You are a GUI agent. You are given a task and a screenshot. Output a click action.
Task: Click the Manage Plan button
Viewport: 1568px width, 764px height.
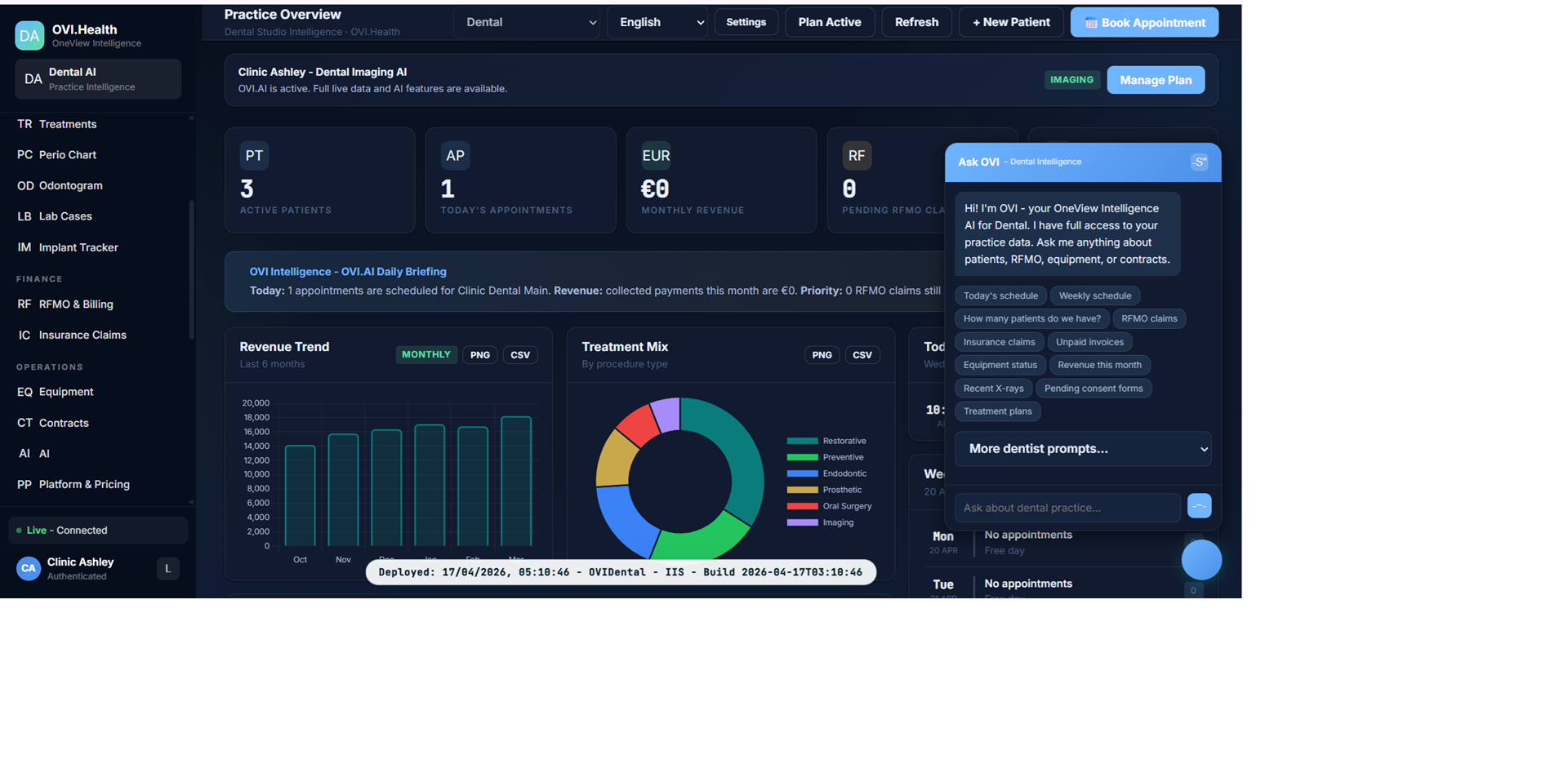tap(1156, 80)
